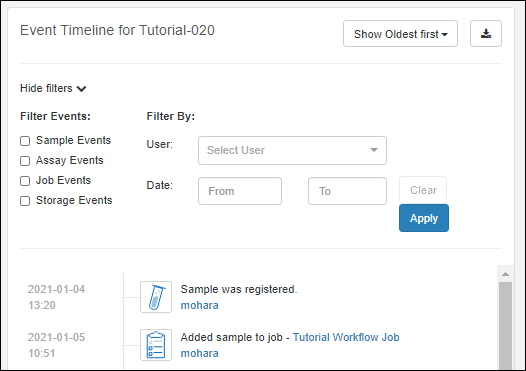Click the From date input field
526x371 pixels.
tap(240, 191)
